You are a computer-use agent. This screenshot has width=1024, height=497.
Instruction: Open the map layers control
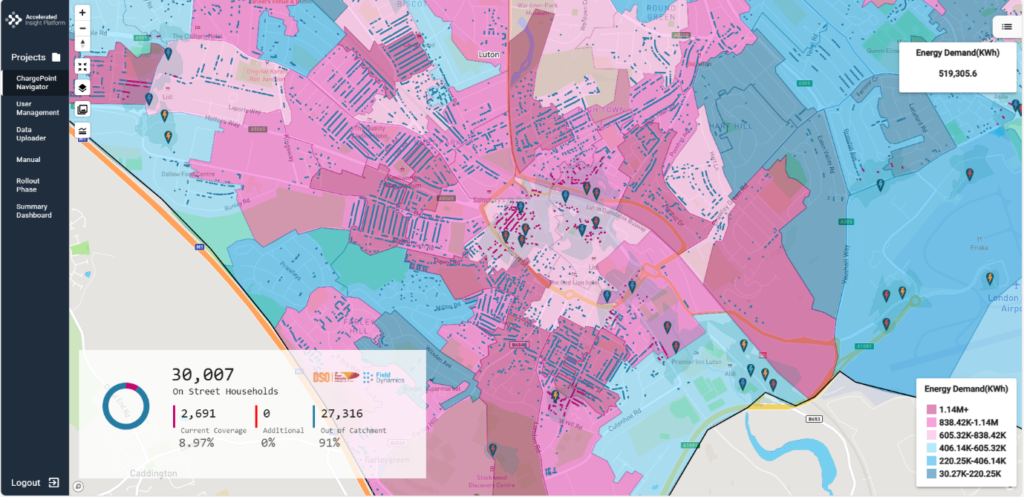coord(83,87)
